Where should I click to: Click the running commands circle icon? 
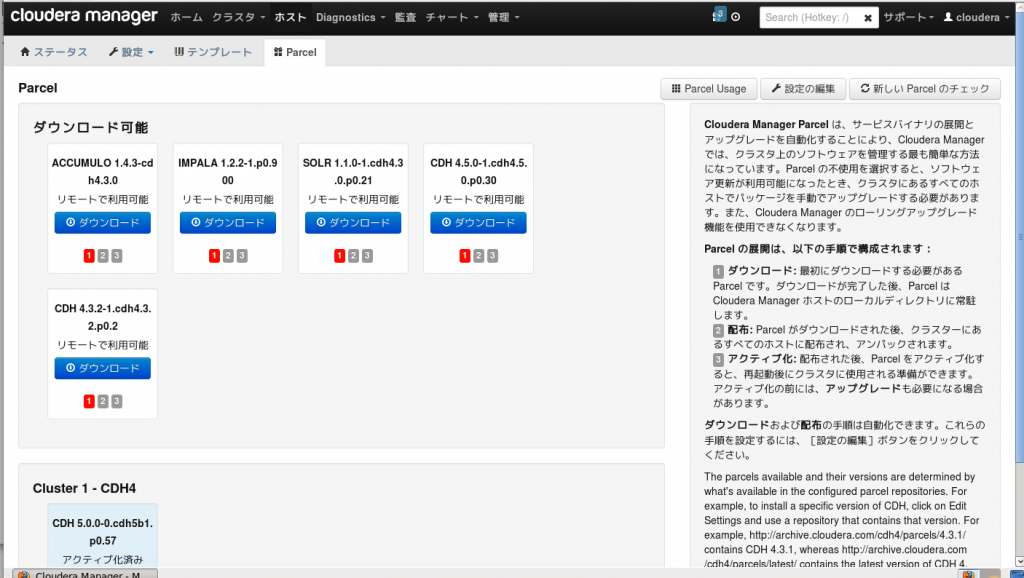736,18
